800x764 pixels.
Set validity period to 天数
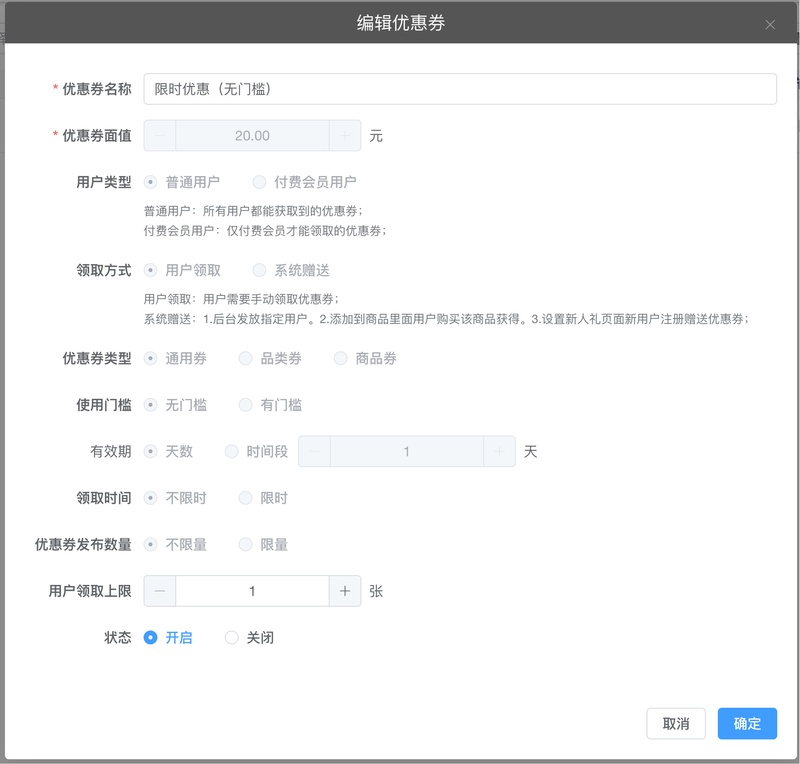pos(168,452)
